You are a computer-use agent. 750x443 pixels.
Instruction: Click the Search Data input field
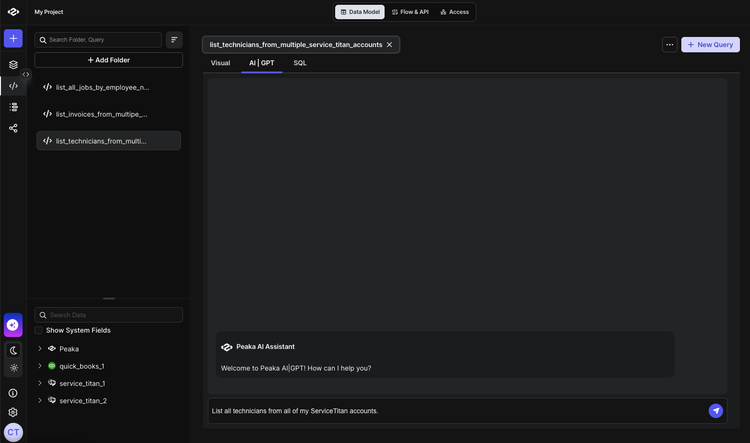[x=109, y=315]
